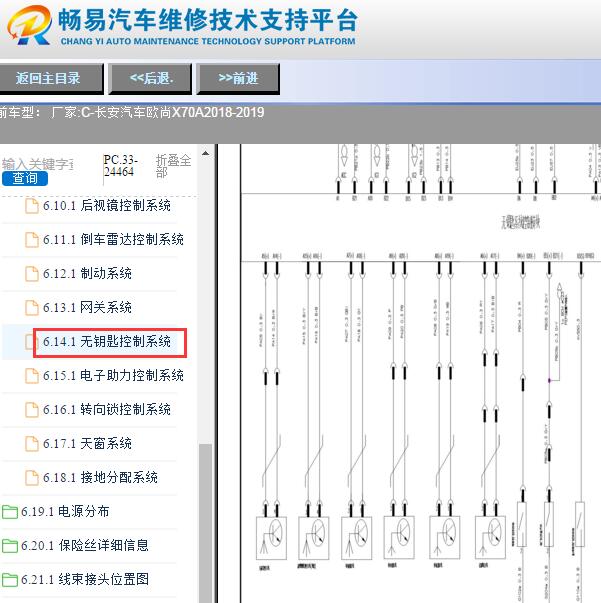Click the sidebar scroll-up arrow
601x603 pixels.
point(206,153)
